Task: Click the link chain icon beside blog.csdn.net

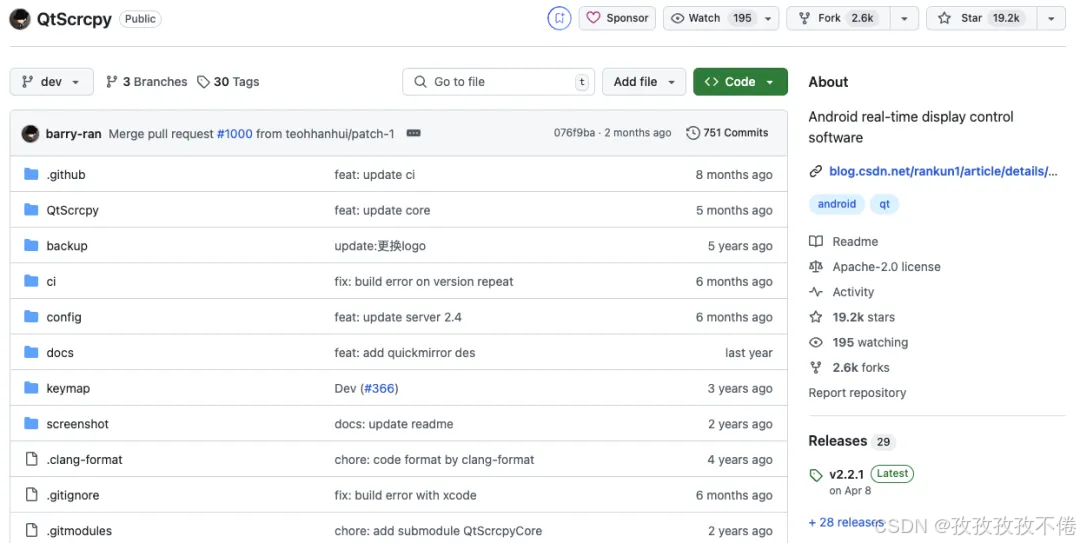Action: click(x=816, y=171)
